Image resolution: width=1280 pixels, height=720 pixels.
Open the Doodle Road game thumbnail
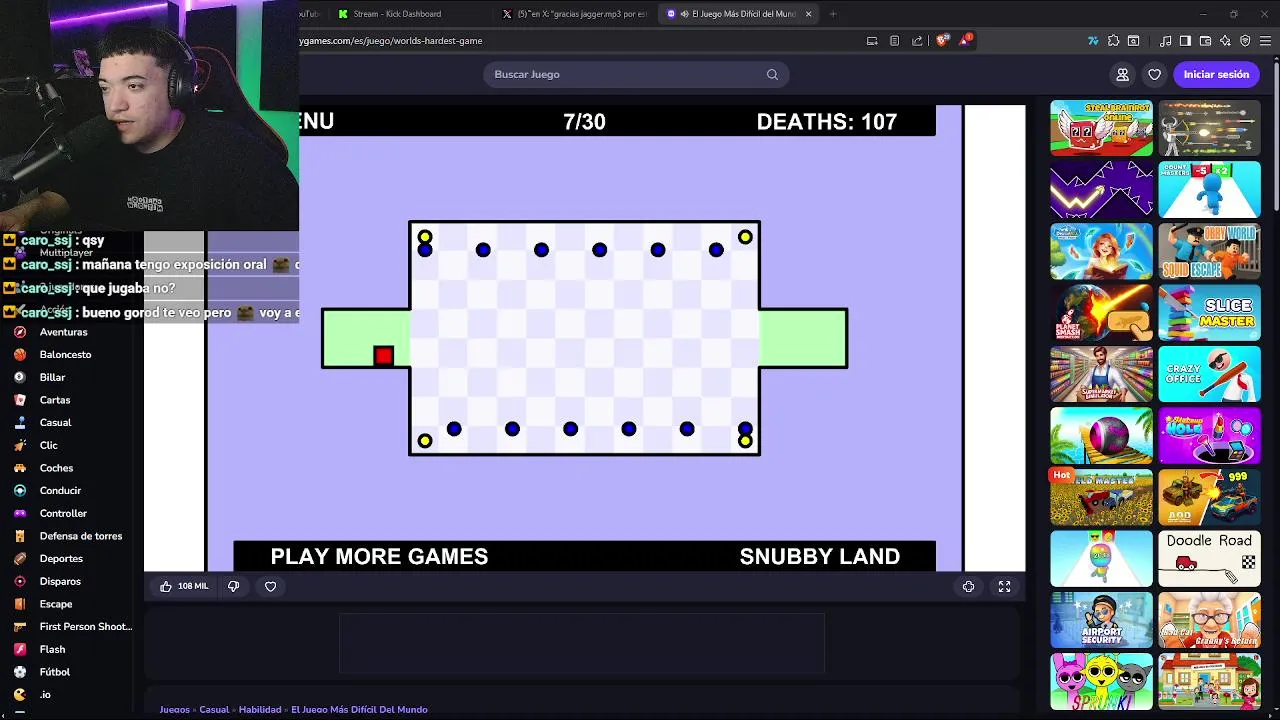coord(1209,558)
